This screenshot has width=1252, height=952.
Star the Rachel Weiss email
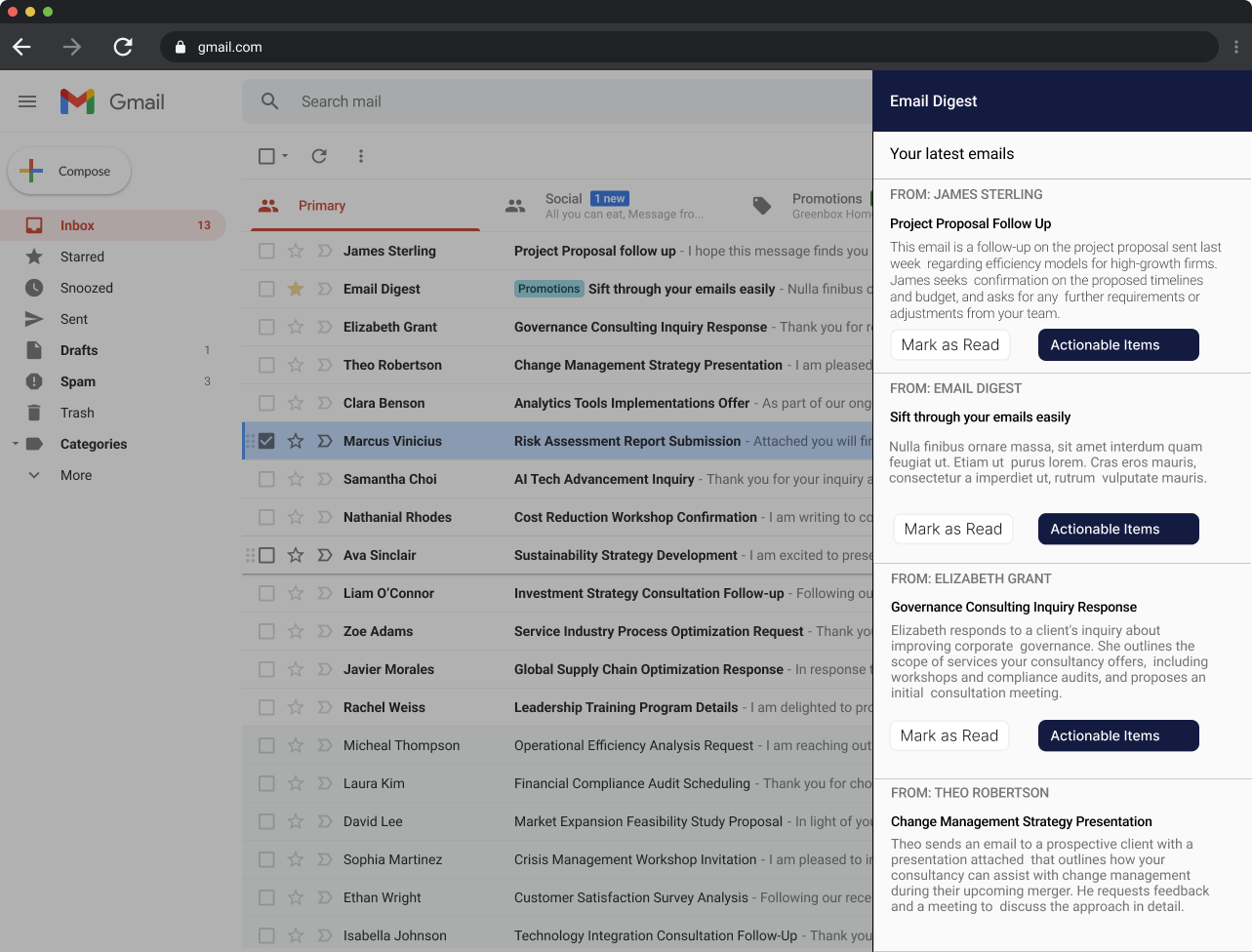[x=296, y=707]
